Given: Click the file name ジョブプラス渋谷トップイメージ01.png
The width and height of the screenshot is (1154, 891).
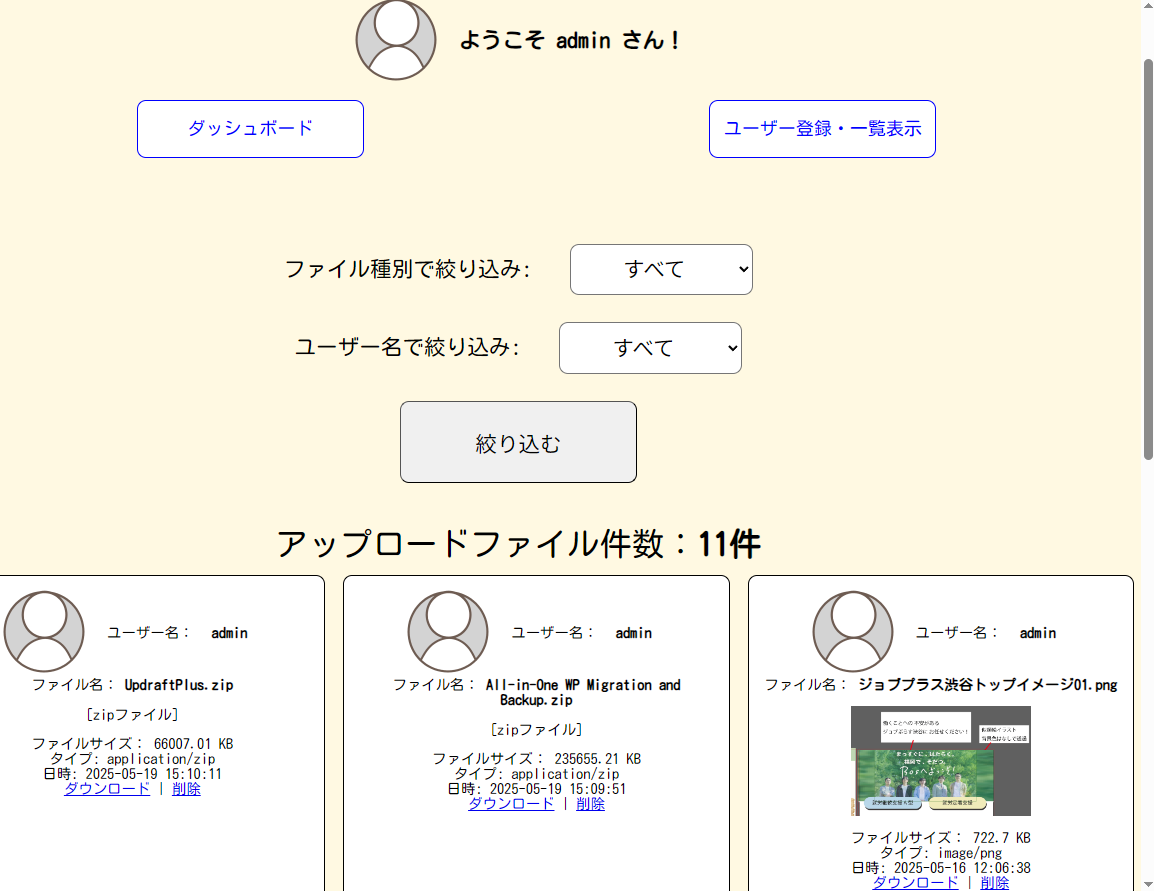Looking at the screenshot, I should click(x=988, y=685).
